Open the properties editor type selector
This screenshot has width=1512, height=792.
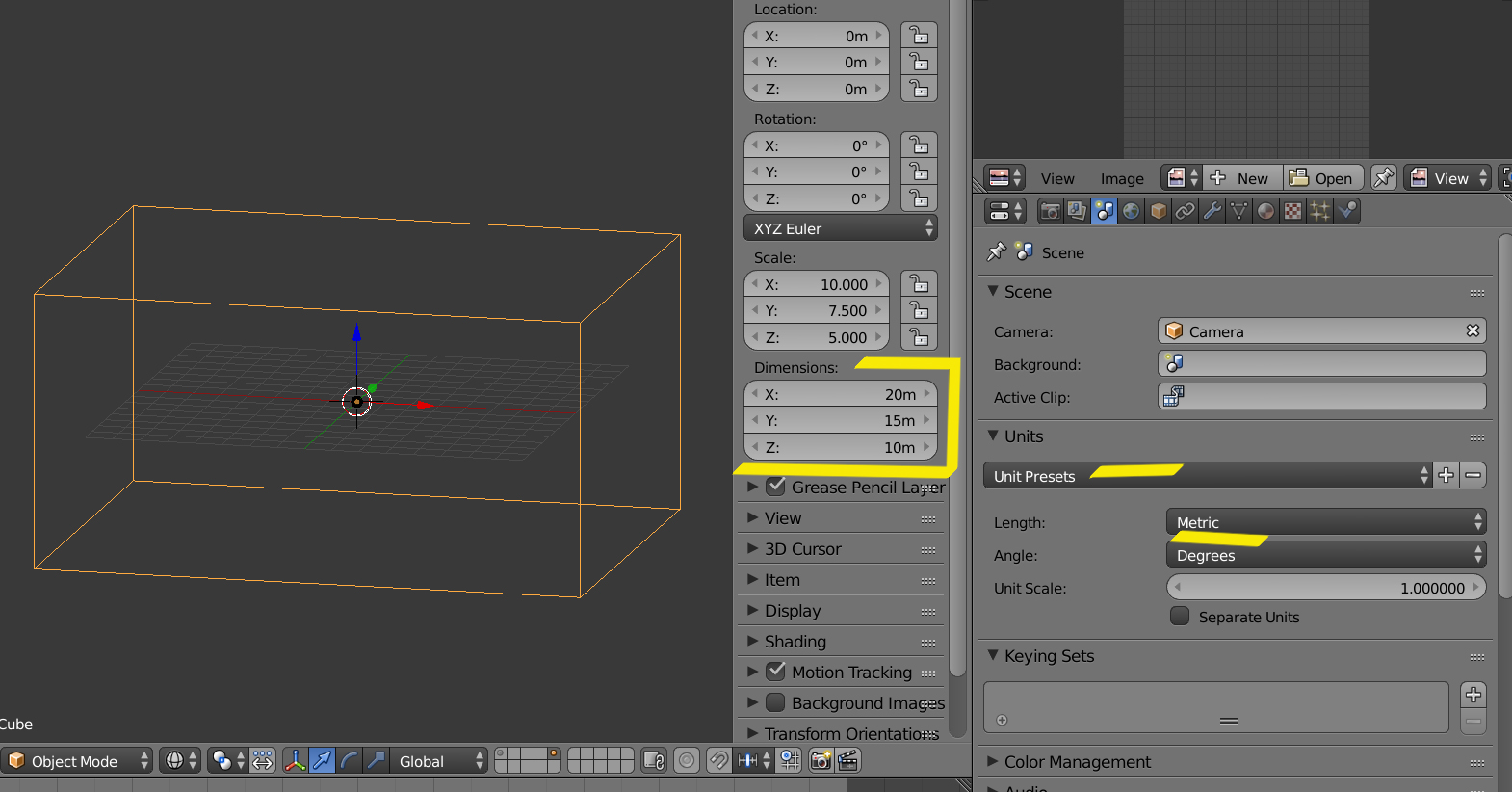point(1005,211)
